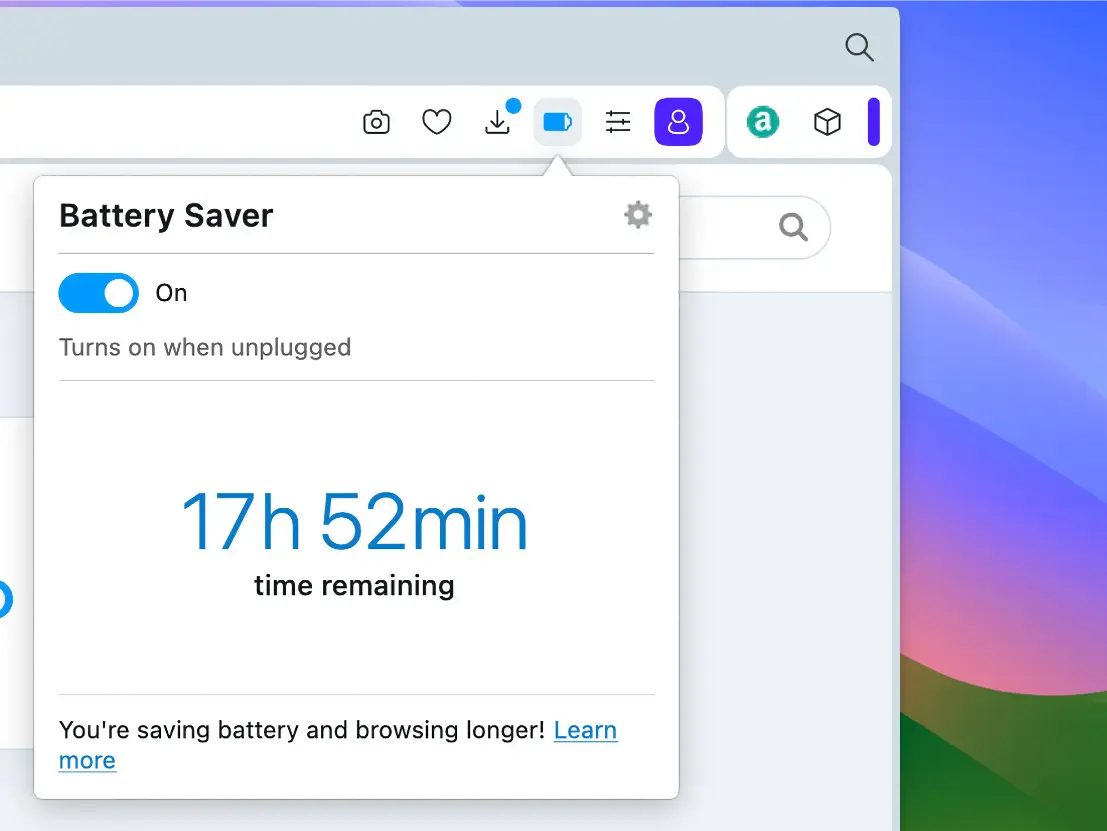Screen dimensions: 1107x831
Task: Click the Battery Saver toolbar icon
Action: (558, 121)
